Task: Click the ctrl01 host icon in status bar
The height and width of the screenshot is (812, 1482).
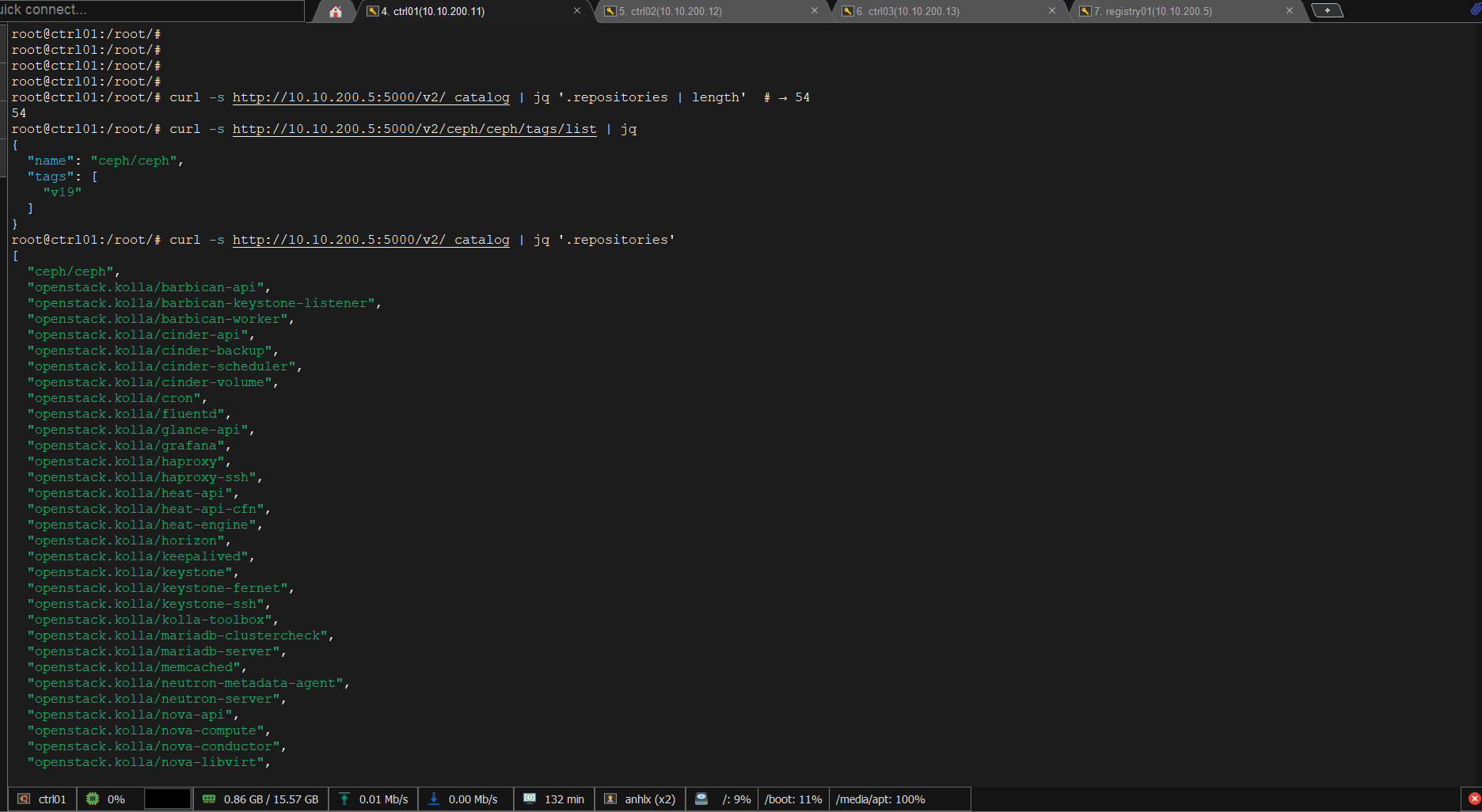Action: pyautogui.click(x=24, y=799)
